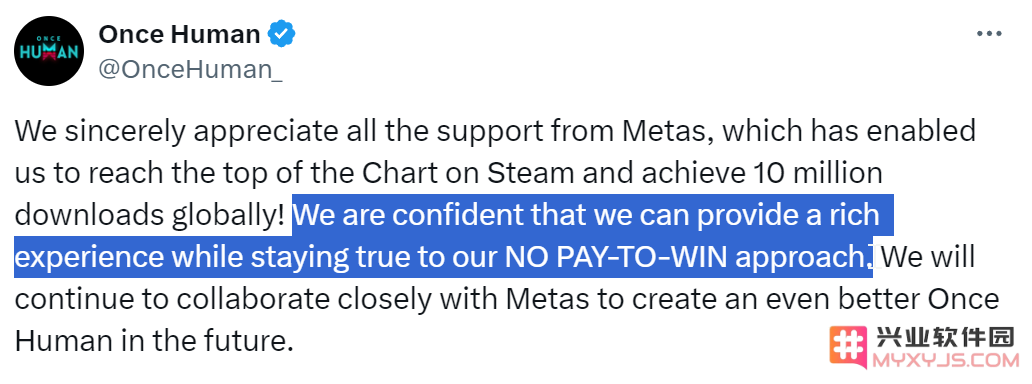1032x384 pixels.
Task: Click the "Human in the future." closing line
Action: 153,342
